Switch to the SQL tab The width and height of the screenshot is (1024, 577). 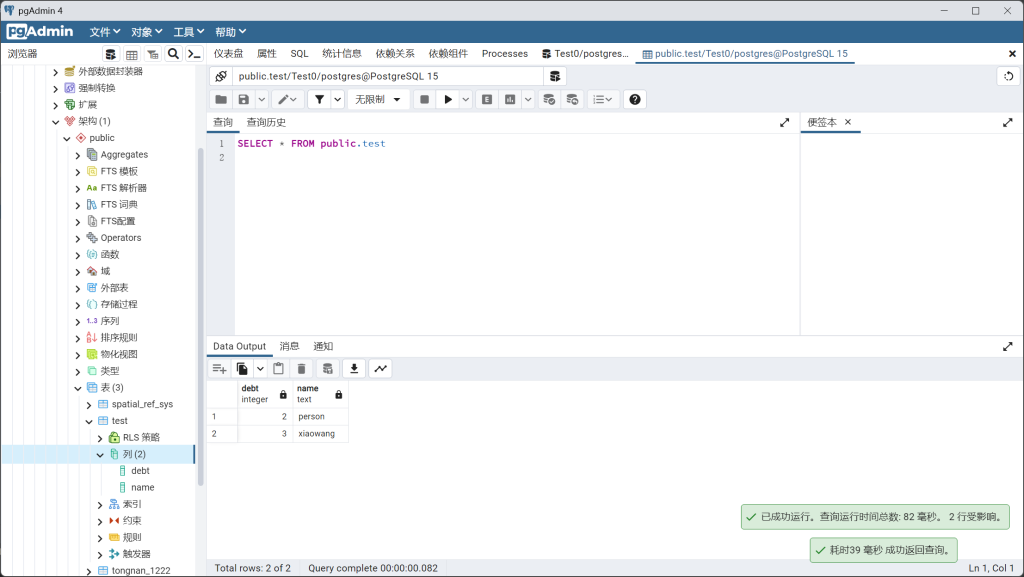point(299,54)
